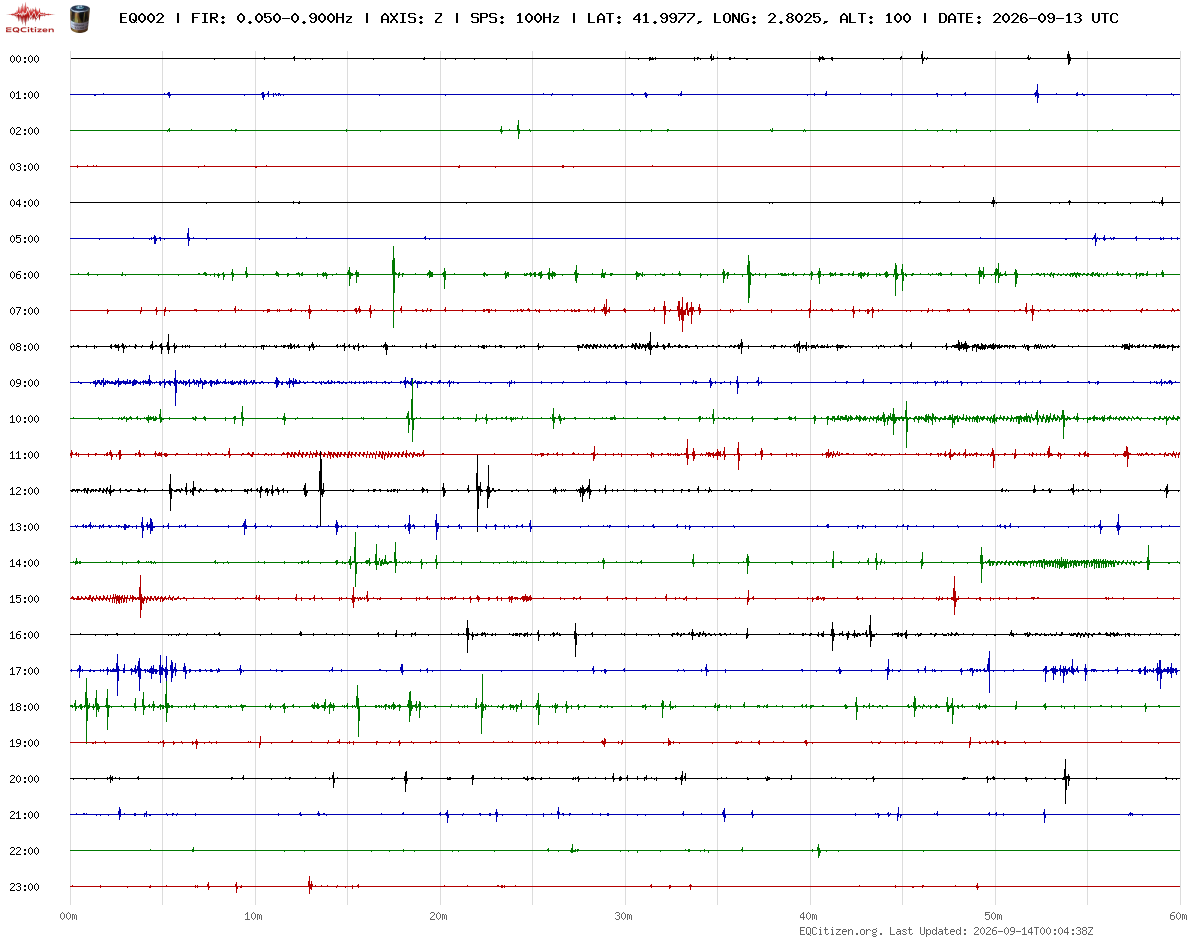Select the 00:00 hour row label
The height and width of the screenshot is (940, 1200).
pos(24,59)
